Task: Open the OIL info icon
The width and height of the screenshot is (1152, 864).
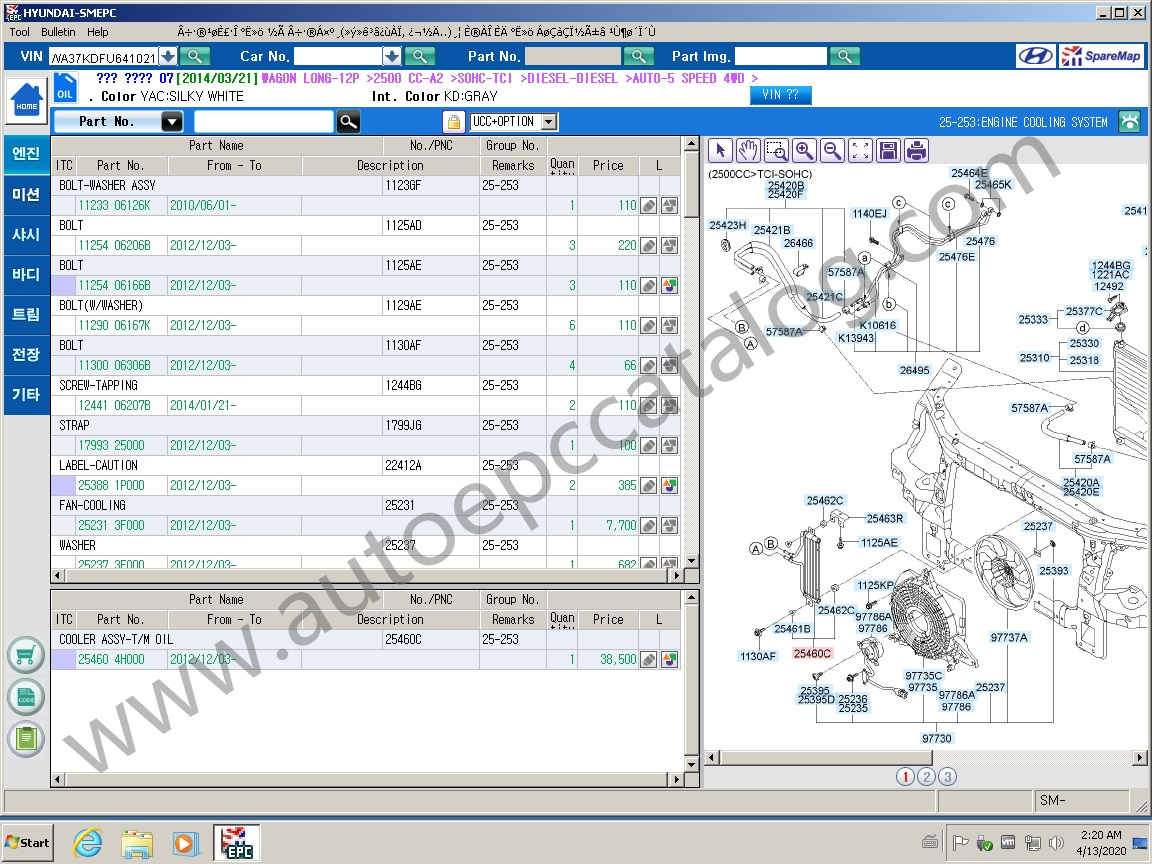Action: 65,87
